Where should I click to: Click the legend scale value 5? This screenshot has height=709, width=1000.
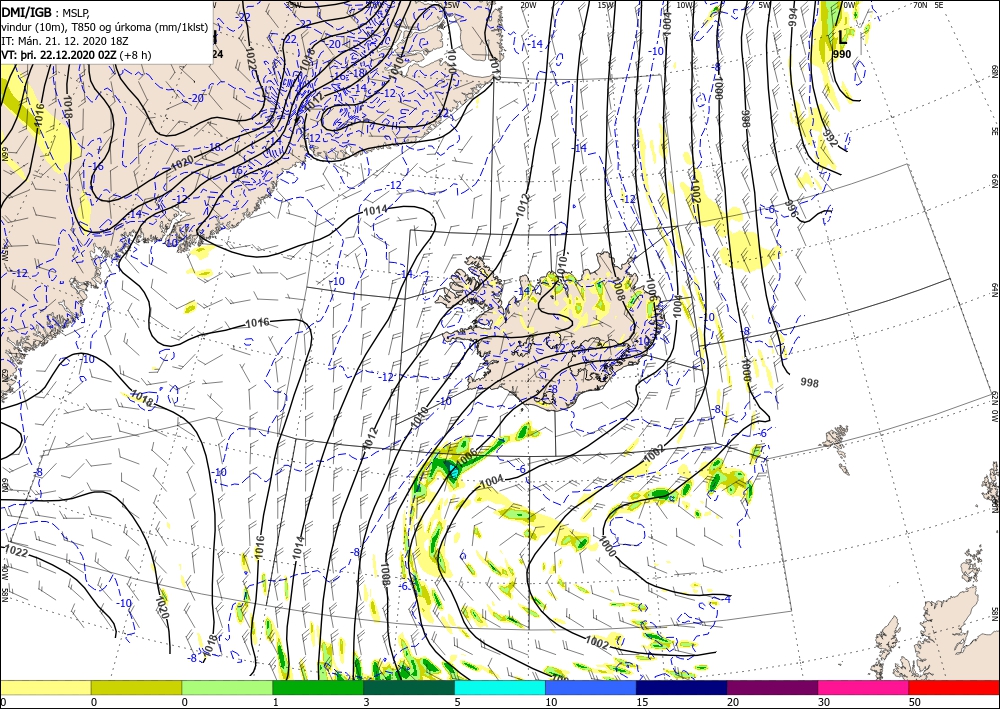point(458,702)
